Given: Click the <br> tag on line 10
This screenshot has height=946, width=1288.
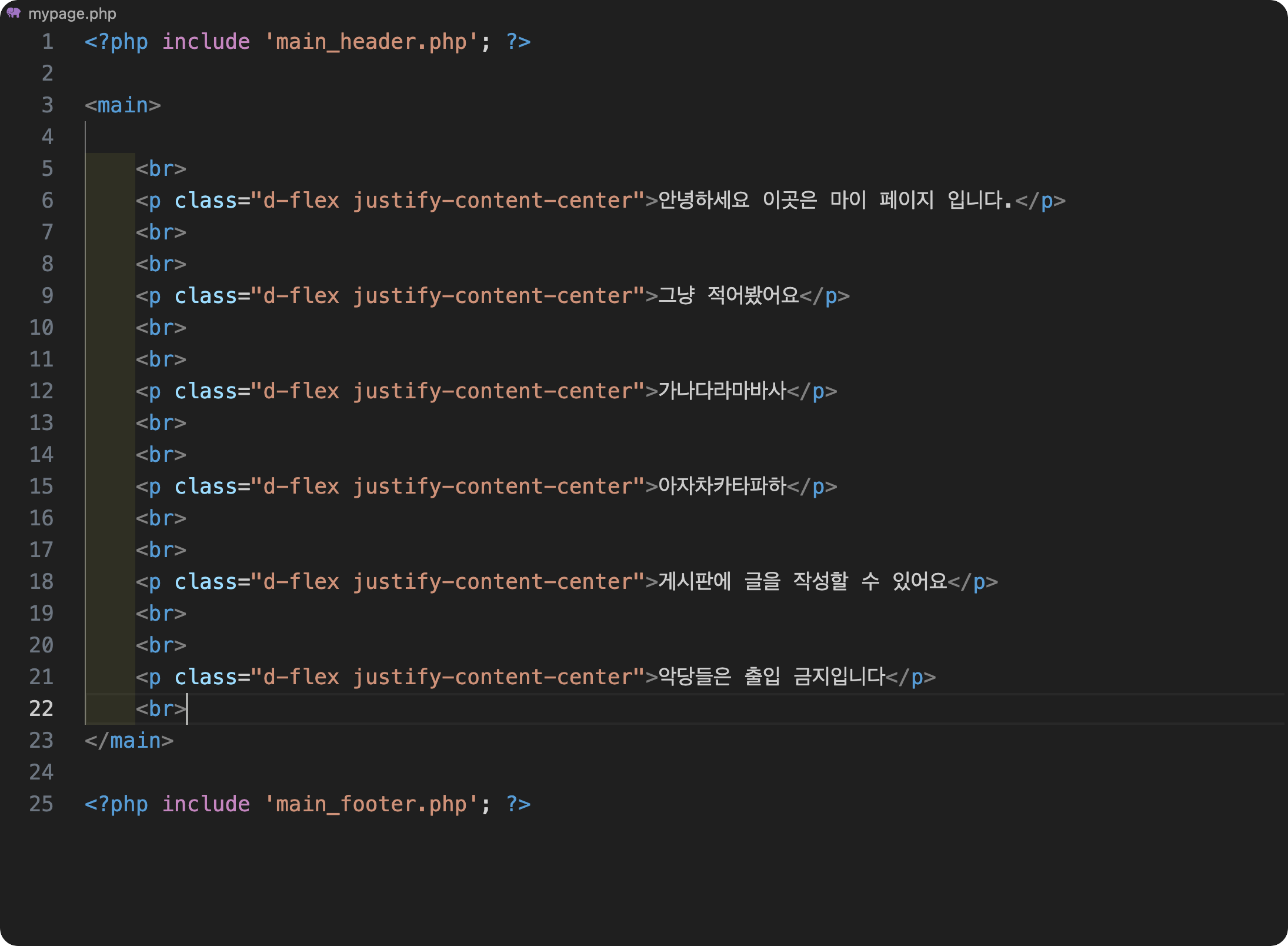Looking at the screenshot, I should [161, 328].
